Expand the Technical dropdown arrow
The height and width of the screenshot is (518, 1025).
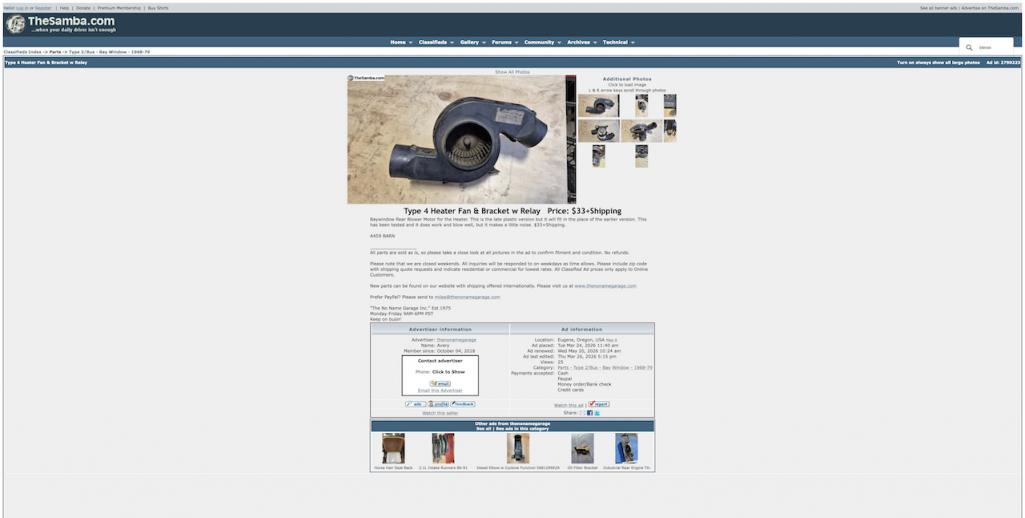click(633, 43)
